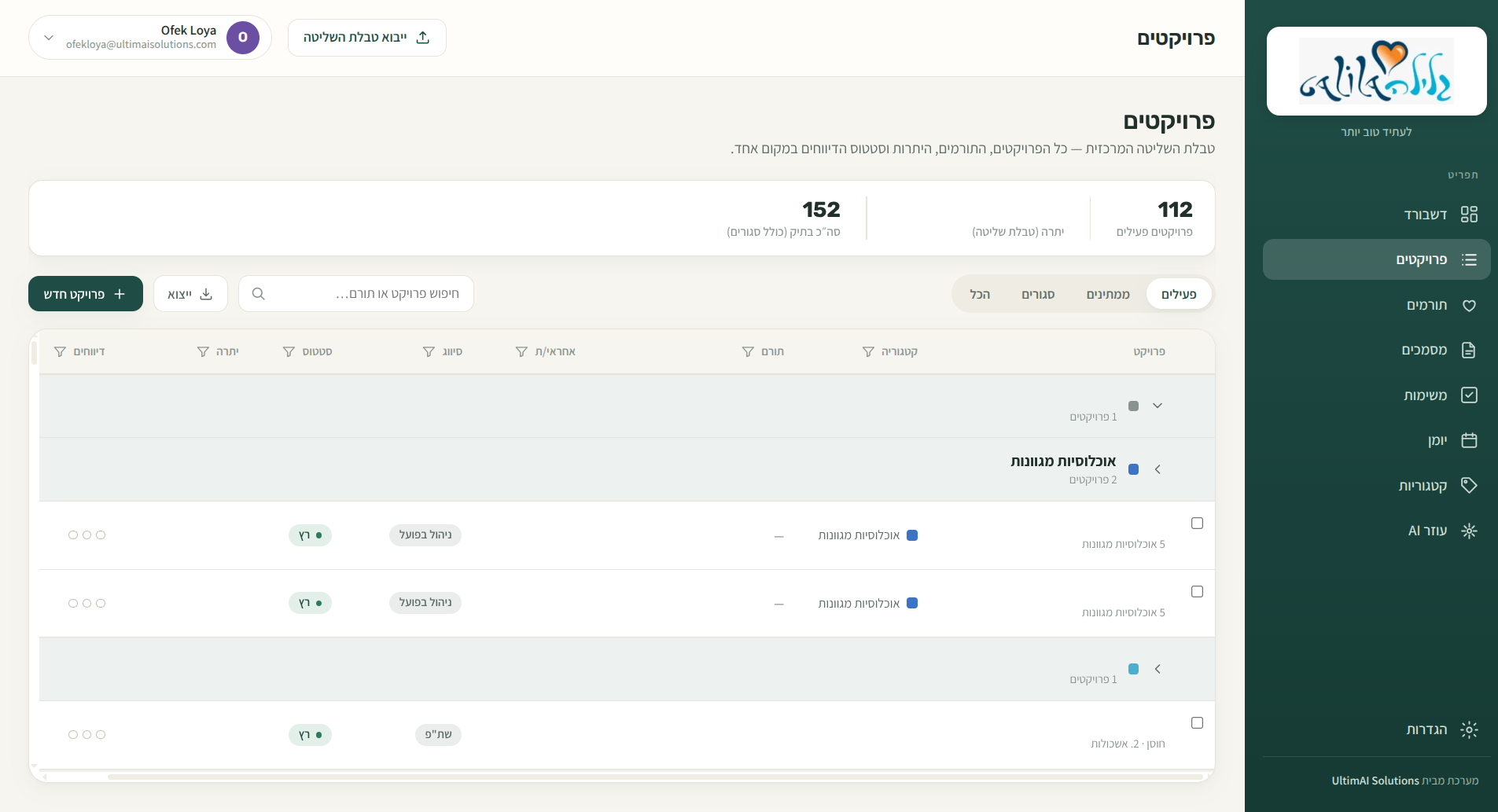Select the second אוכלוסיות מגוונות 5 project checkbox
The width and height of the screenshot is (1498, 812).
click(x=1197, y=592)
